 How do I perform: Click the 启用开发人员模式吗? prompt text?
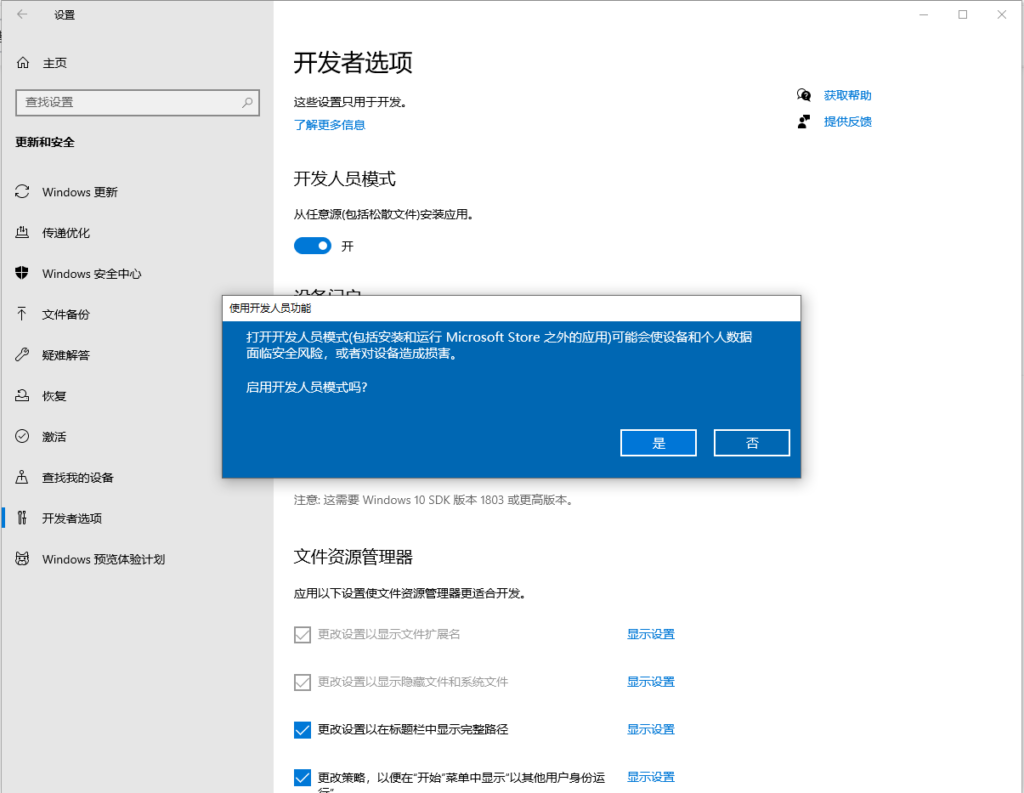306,387
